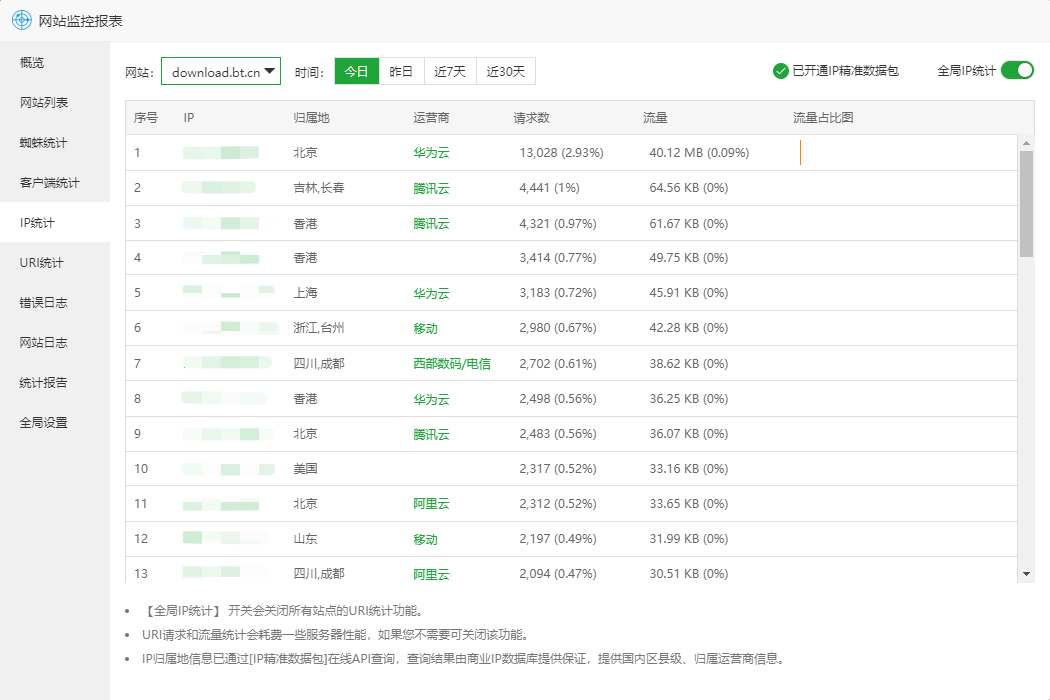Go to 网站日志 page
The width and height of the screenshot is (1050, 700).
coord(55,342)
